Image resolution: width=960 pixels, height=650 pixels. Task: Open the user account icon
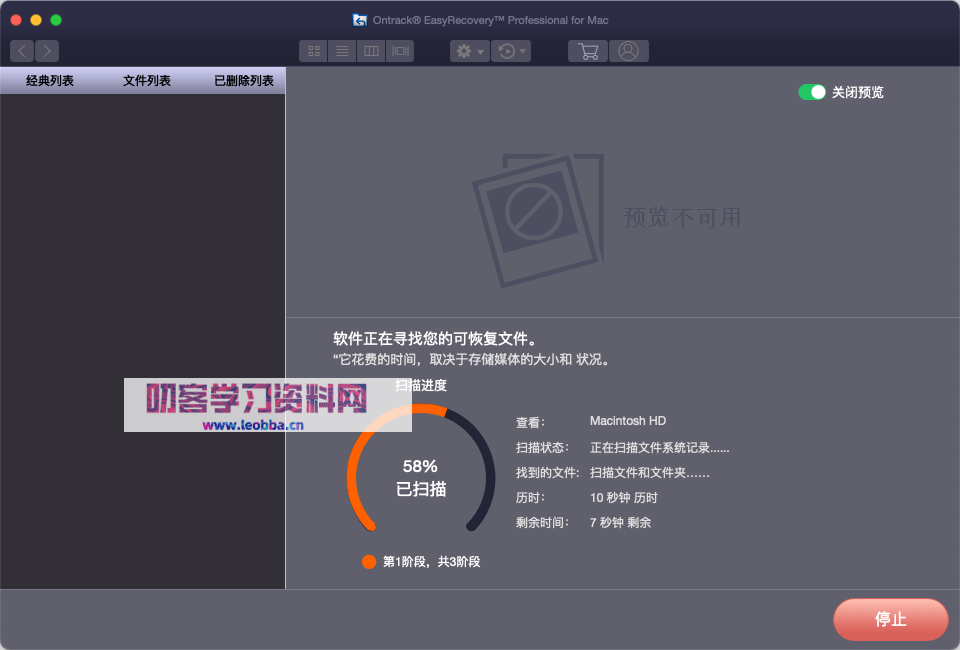[629, 51]
